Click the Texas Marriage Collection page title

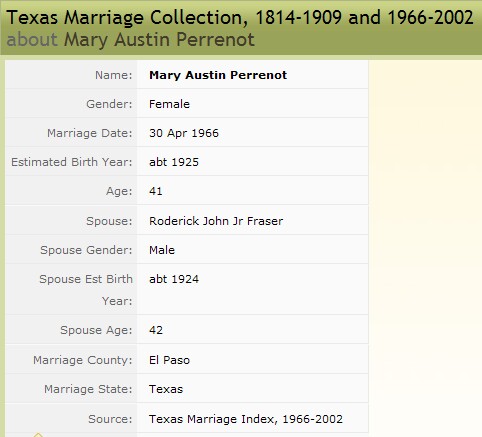(240, 17)
